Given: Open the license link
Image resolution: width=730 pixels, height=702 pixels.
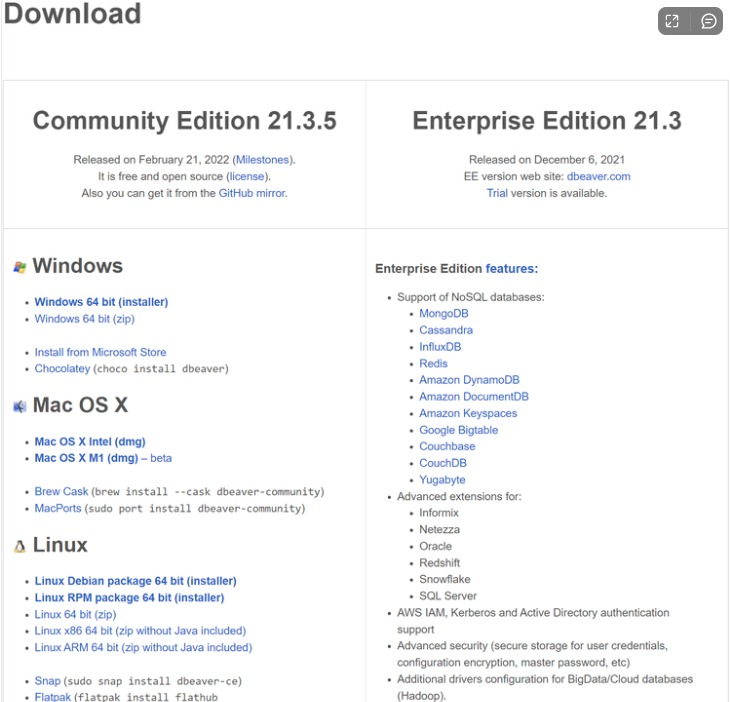Looking at the screenshot, I should 247,176.
